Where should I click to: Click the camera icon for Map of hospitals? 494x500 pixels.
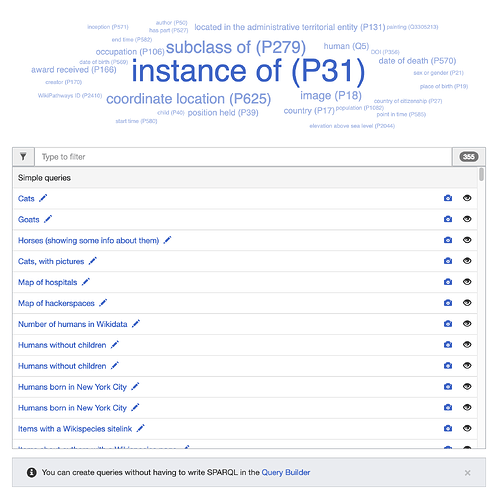click(x=448, y=282)
